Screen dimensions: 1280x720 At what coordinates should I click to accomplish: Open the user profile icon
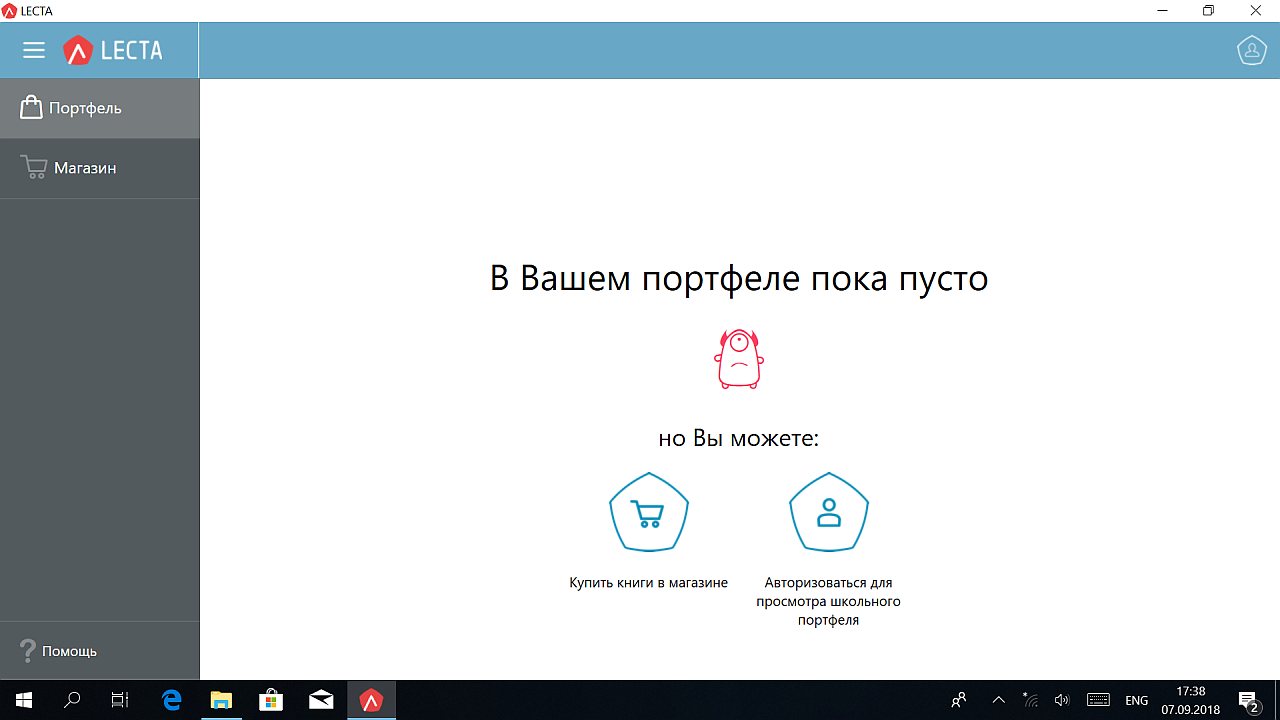1252,50
